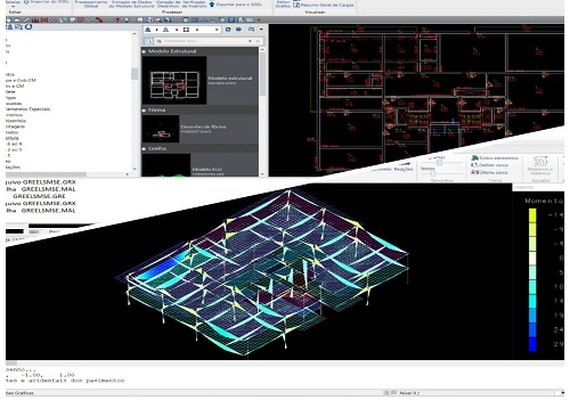Image resolution: width=570 pixels, height=400 pixels.
Task: Open the Modelo estrutural thumbnail
Action: point(174,80)
